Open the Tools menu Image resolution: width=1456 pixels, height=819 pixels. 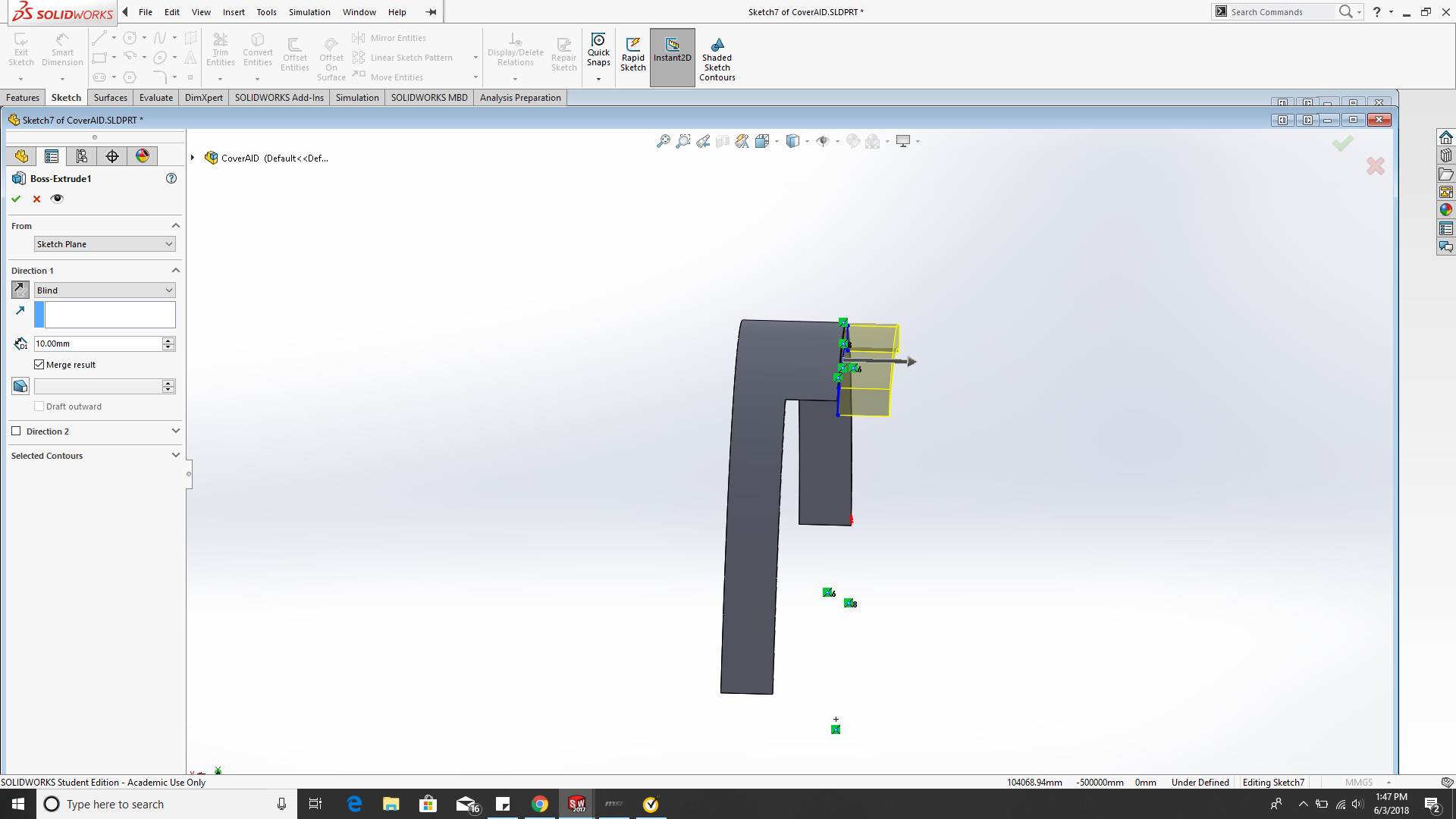(266, 12)
